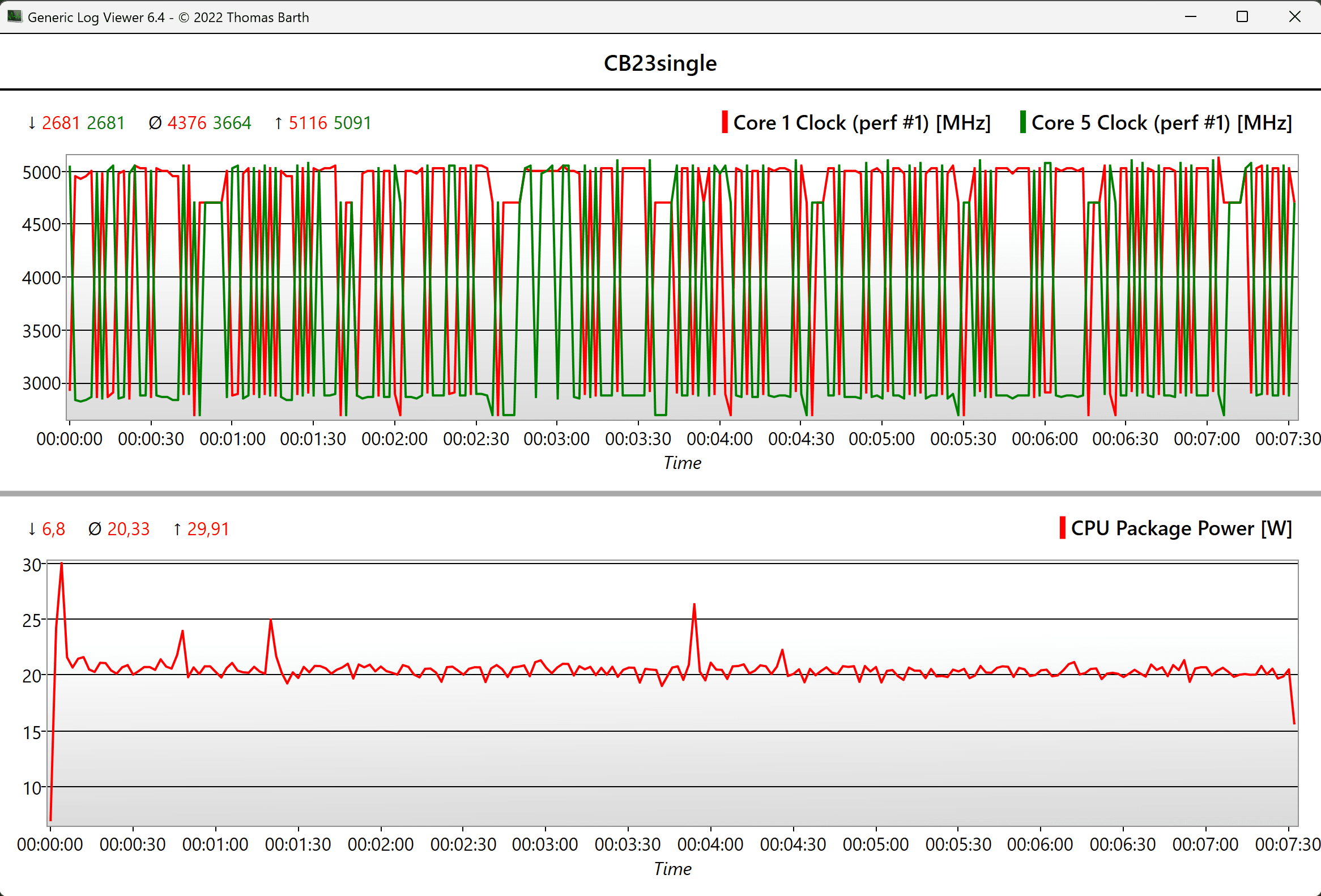Click the minimum package power value 6,8

pyautogui.click(x=53, y=529)
